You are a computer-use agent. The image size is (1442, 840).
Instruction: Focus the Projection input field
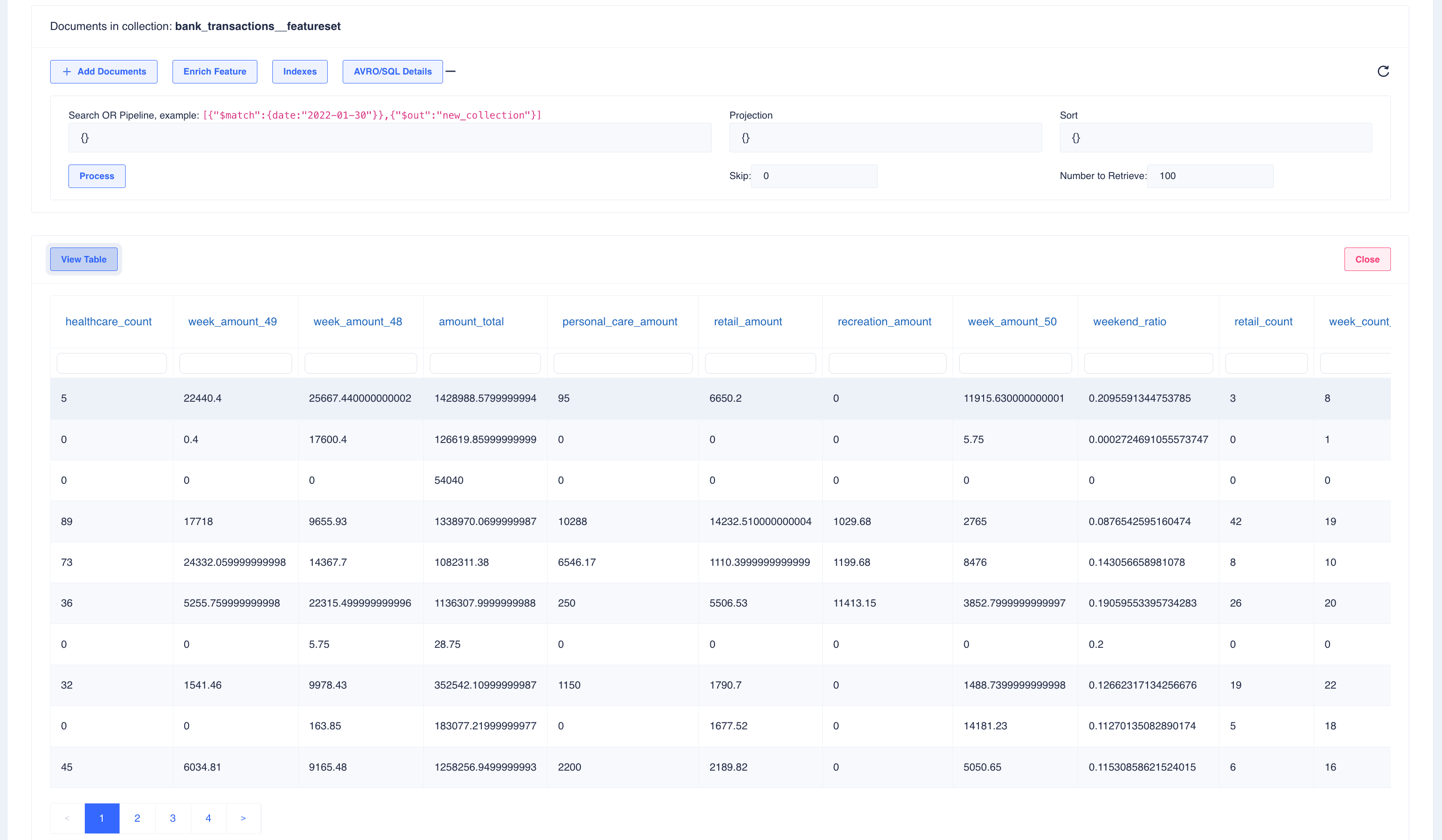(885, 138)
